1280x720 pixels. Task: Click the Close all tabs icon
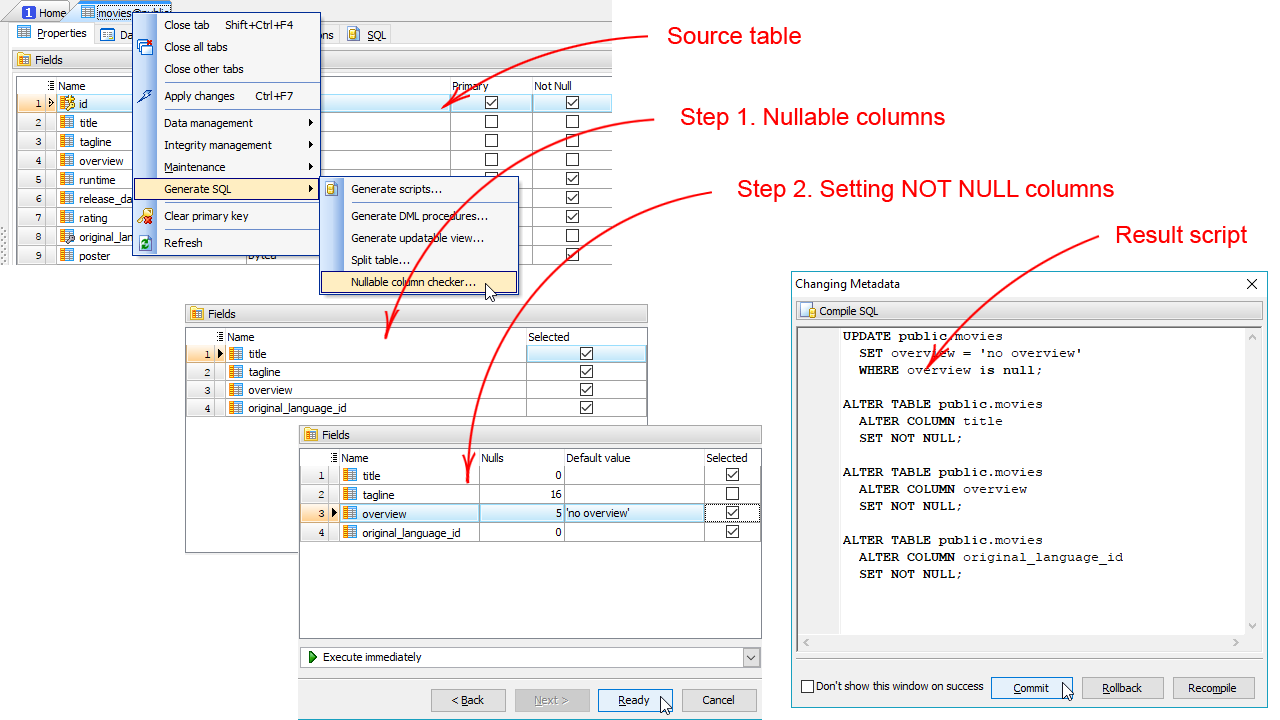[143, 47]
